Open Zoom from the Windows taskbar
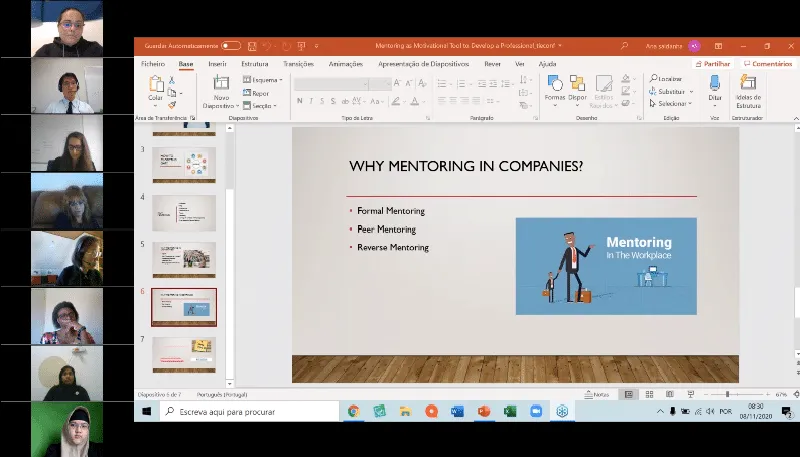Image resolution: width=800 pixels, height=457 pixels. (535, 411)
